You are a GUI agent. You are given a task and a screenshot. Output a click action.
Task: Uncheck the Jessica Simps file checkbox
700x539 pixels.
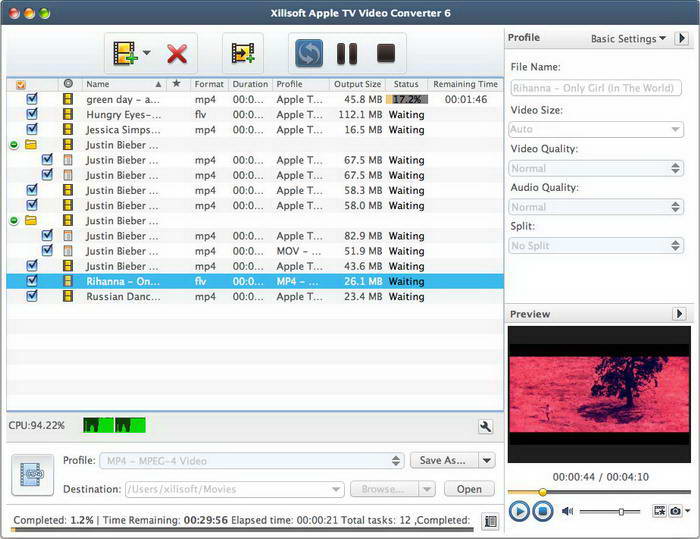[32, 130]
